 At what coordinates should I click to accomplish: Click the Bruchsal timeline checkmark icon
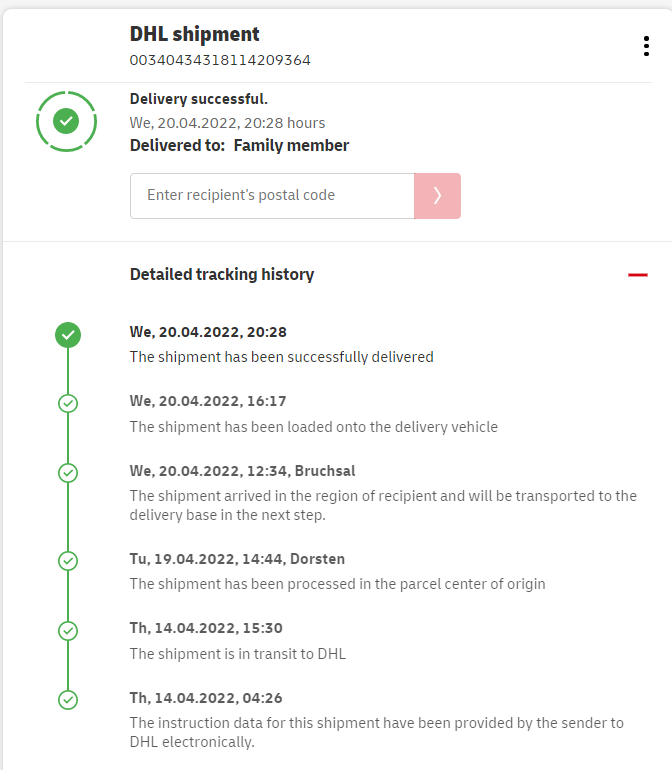68,473
